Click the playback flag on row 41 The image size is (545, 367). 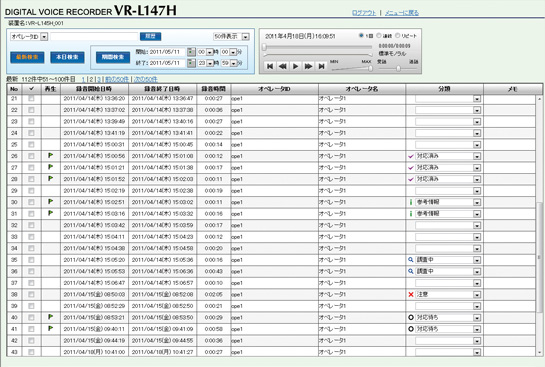[x=51, y=328]
